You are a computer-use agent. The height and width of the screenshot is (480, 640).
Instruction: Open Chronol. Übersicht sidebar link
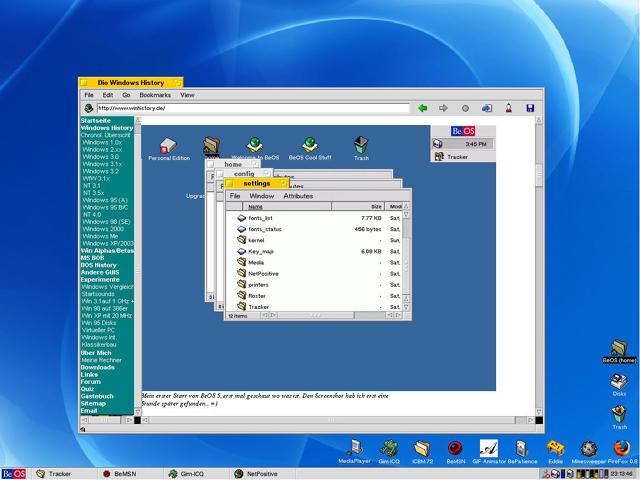point(105,135)
